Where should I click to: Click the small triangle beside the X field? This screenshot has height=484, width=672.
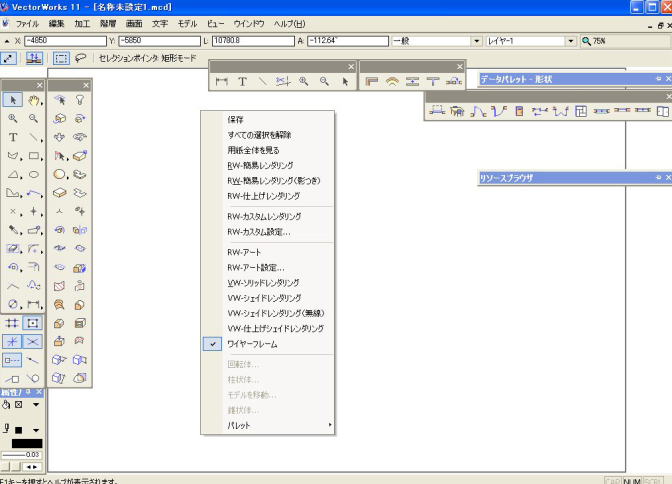tap(6, 41)
